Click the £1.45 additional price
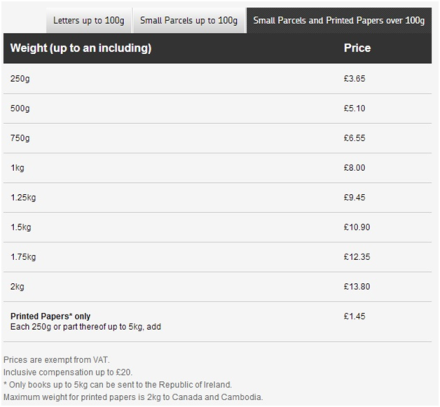440x407 pixels. 354,316
